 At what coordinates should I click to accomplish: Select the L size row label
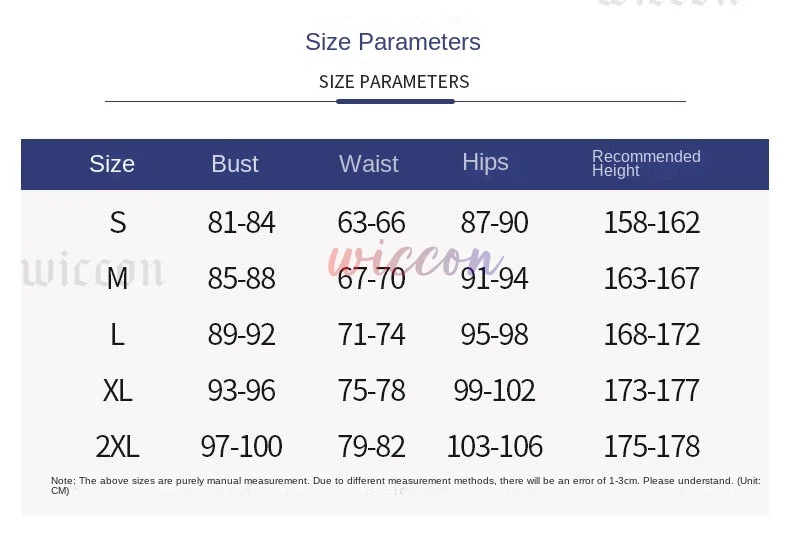point(117,334)
